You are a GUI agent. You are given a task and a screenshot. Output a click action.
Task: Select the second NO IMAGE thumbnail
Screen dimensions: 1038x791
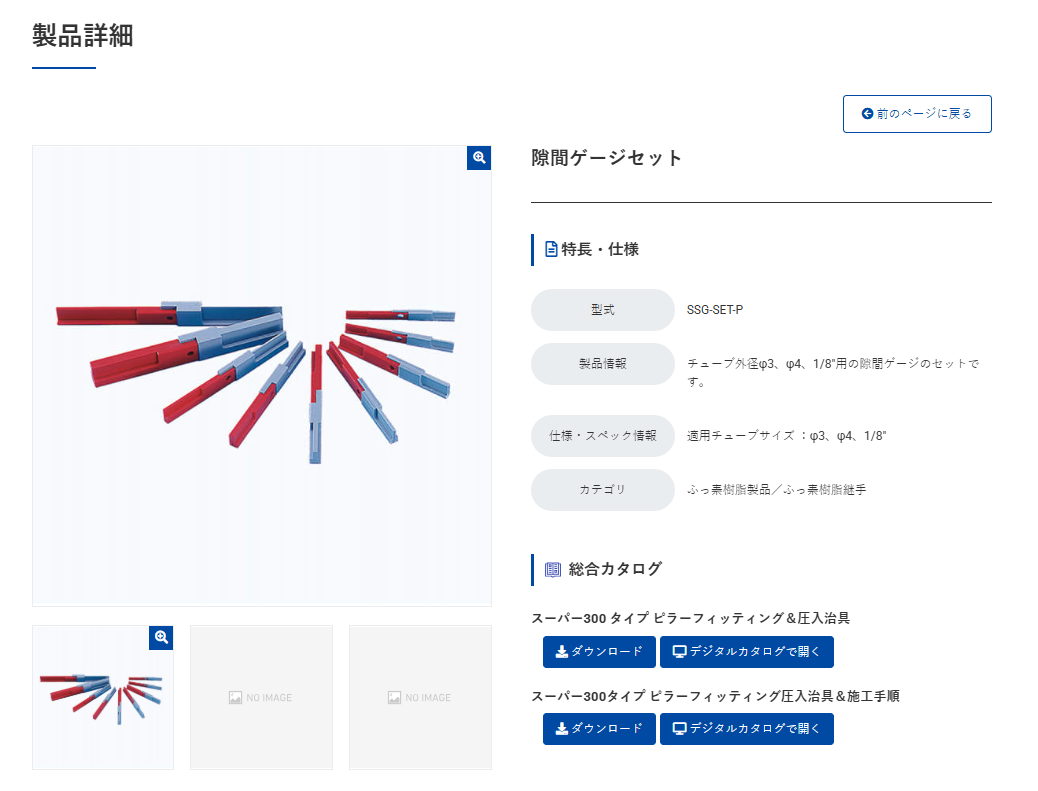point(261,698)
